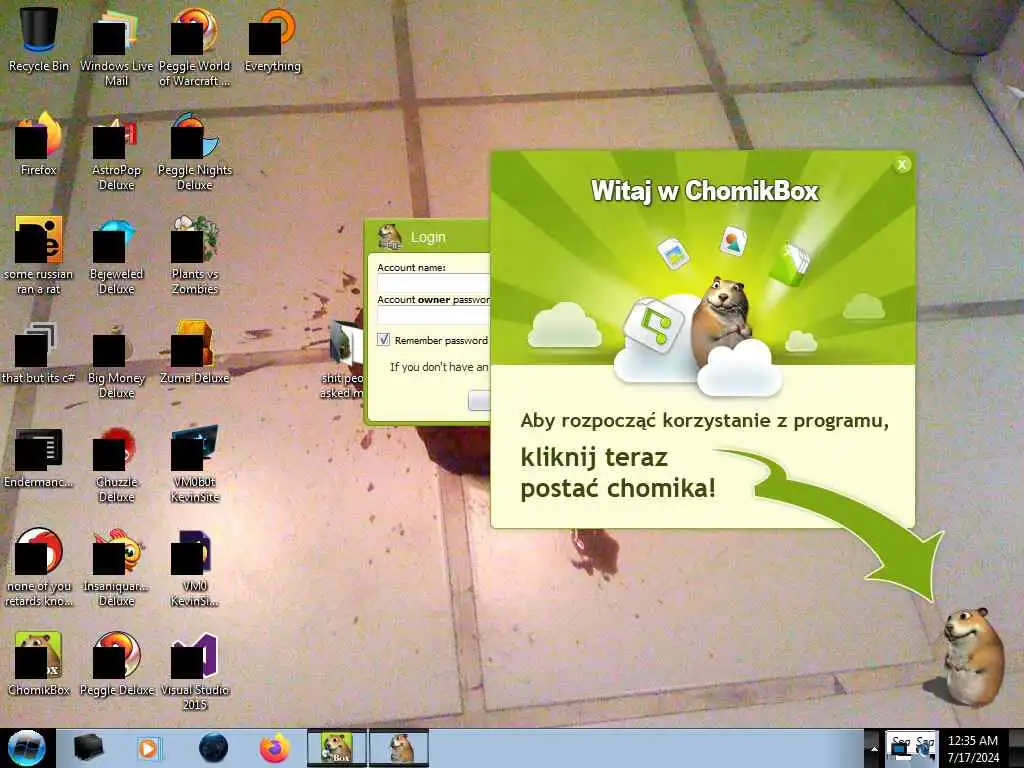
Task: Open AstroPop Deluxe desktop shortcut
Action: (116, 152)
